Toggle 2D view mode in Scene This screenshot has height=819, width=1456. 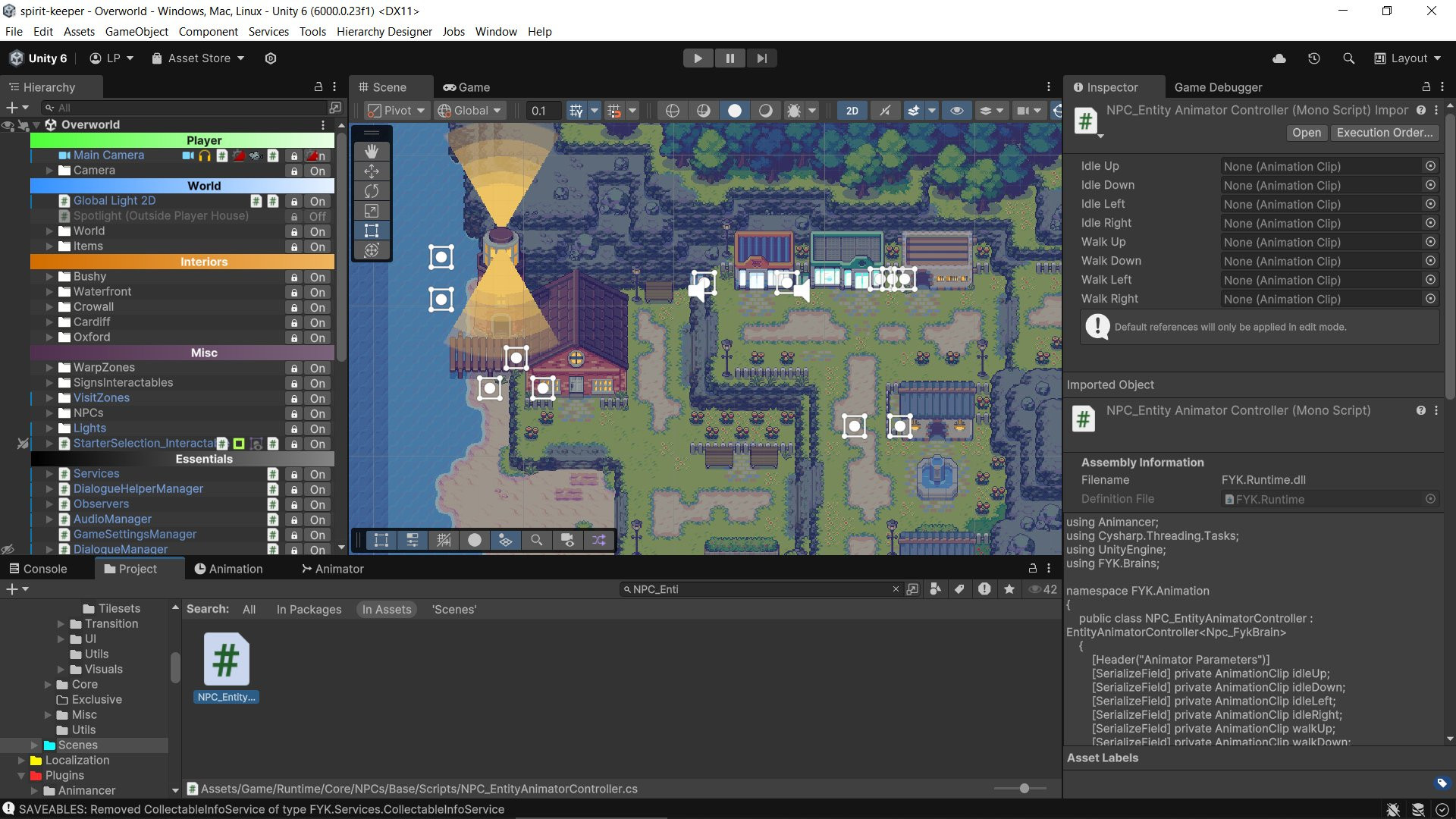852,111
